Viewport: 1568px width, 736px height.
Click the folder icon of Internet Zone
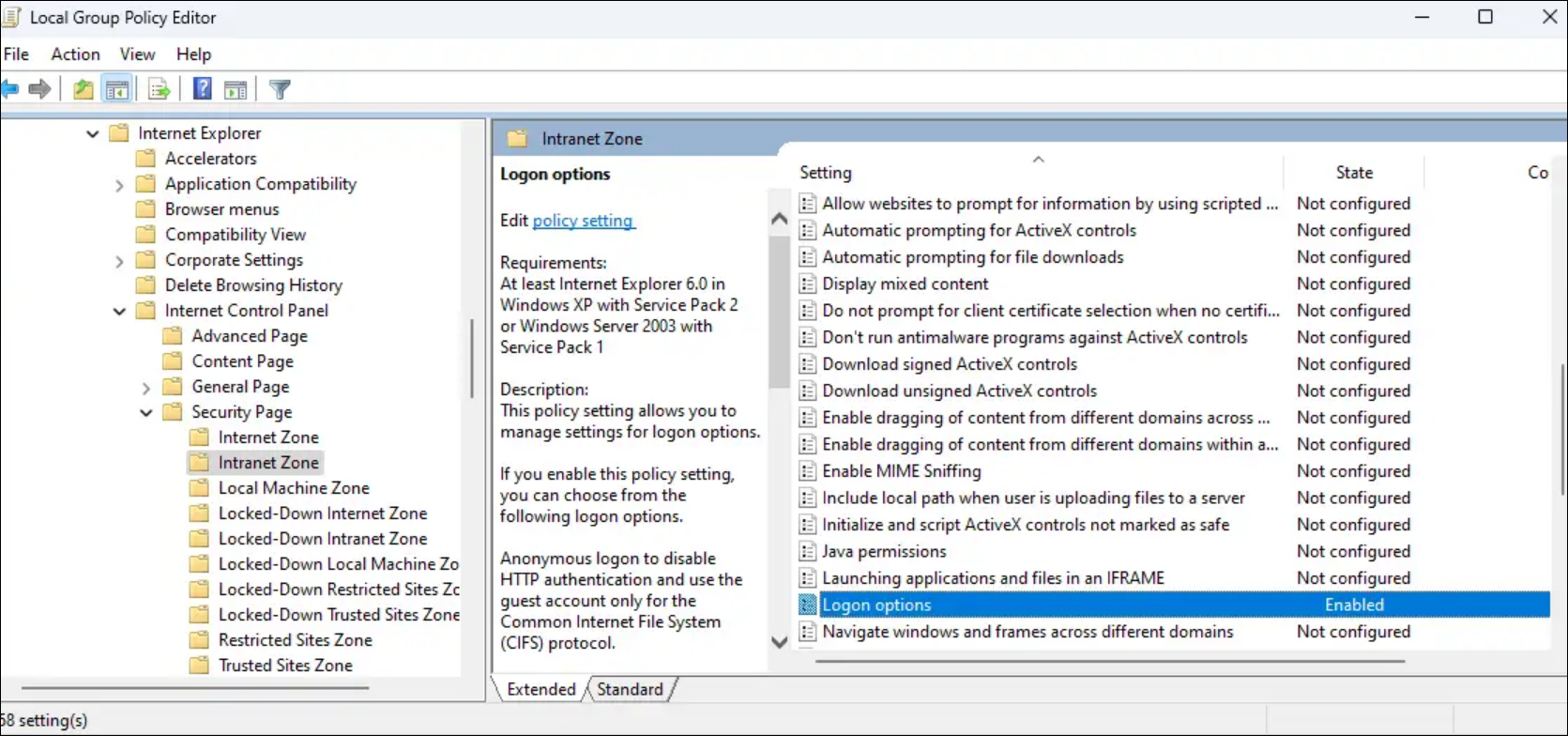pyautogui.click(x=199, y=437)
